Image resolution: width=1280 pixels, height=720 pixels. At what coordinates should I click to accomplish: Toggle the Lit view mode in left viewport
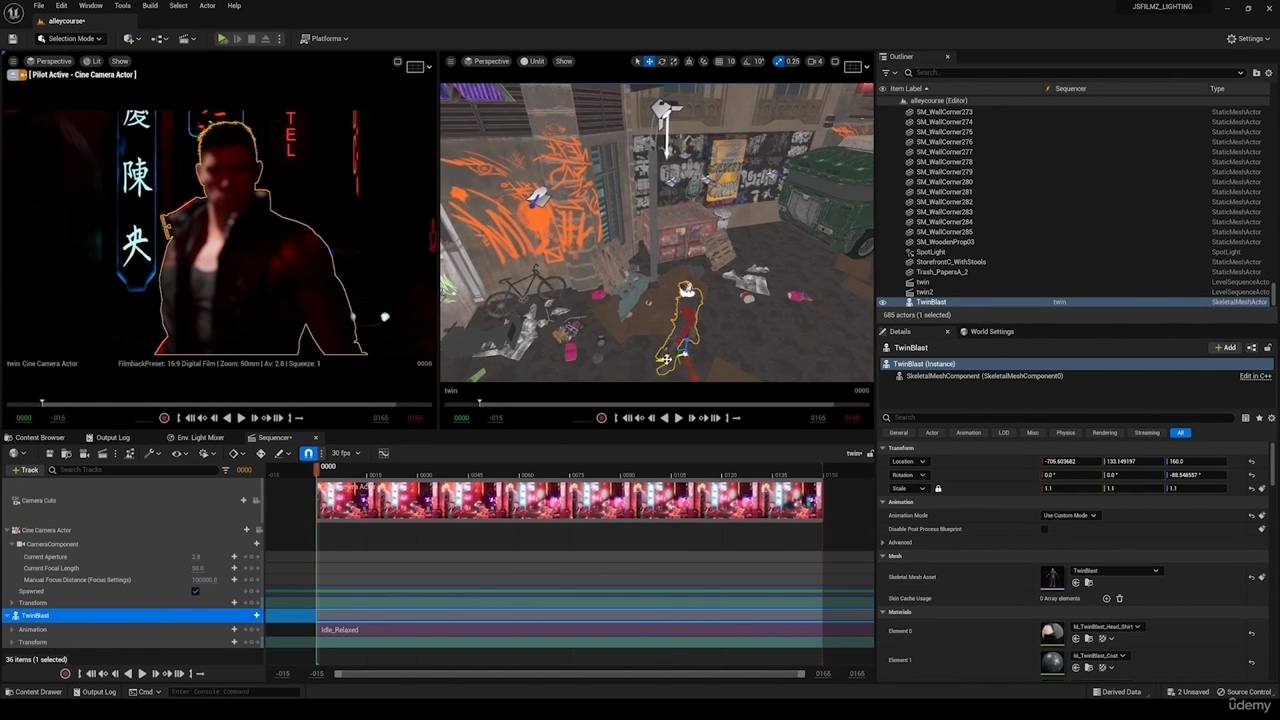(x=92, y=61)
